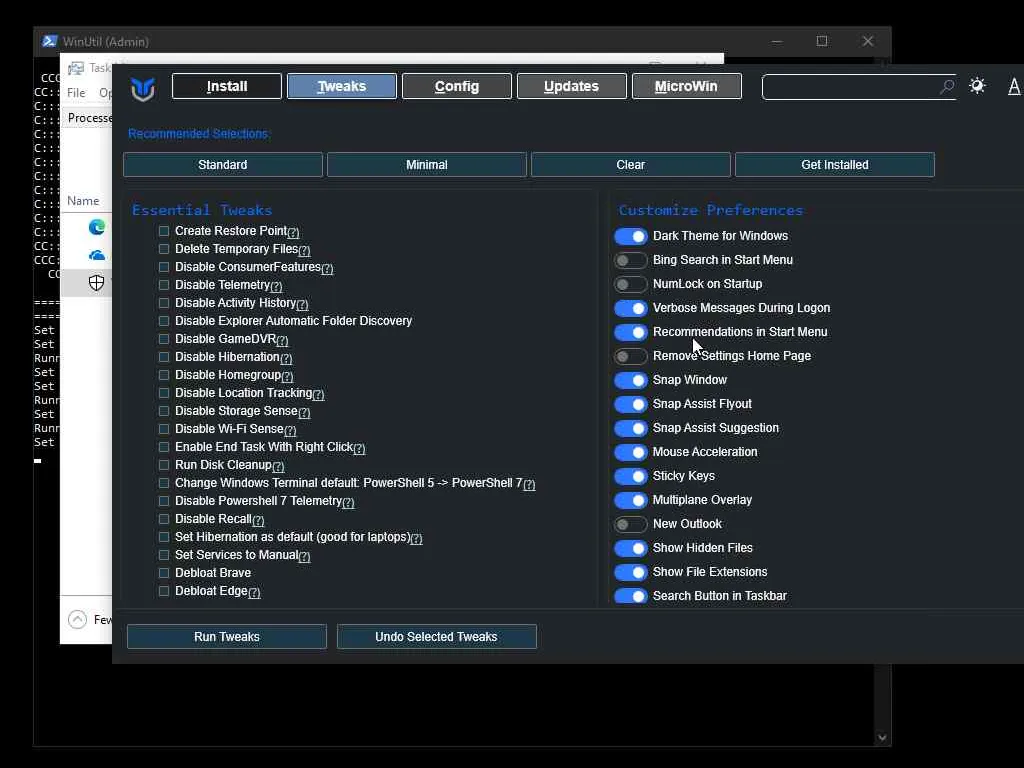Collapse Task Manager with Fewer details chevron
Viewport: 1024px width, 768px height.
[77, 619]
